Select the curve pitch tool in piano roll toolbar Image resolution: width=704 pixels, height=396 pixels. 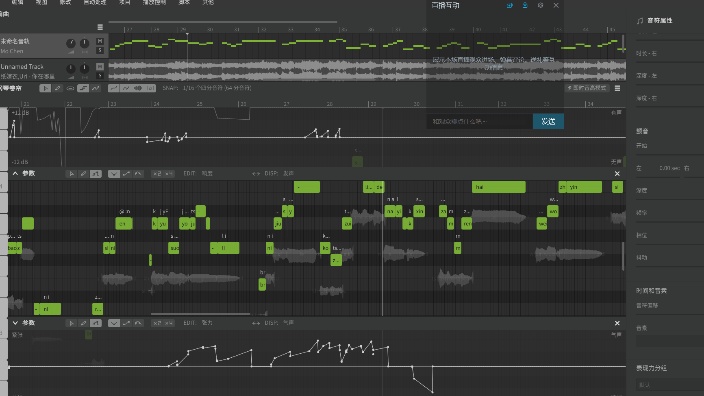click(96, 88)
